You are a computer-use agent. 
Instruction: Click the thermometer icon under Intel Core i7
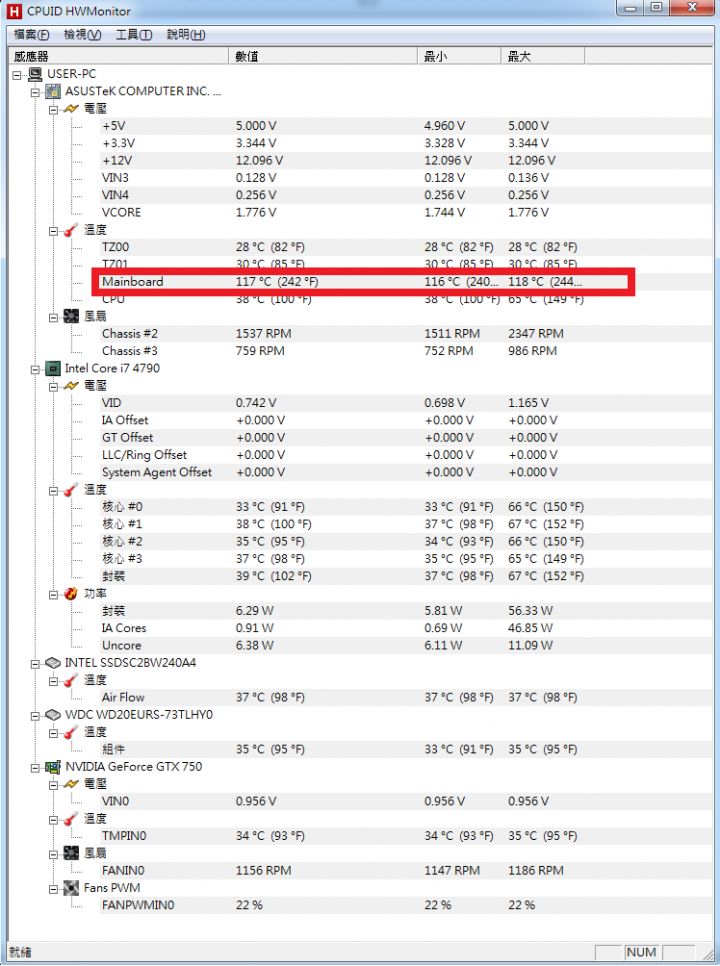71,490
